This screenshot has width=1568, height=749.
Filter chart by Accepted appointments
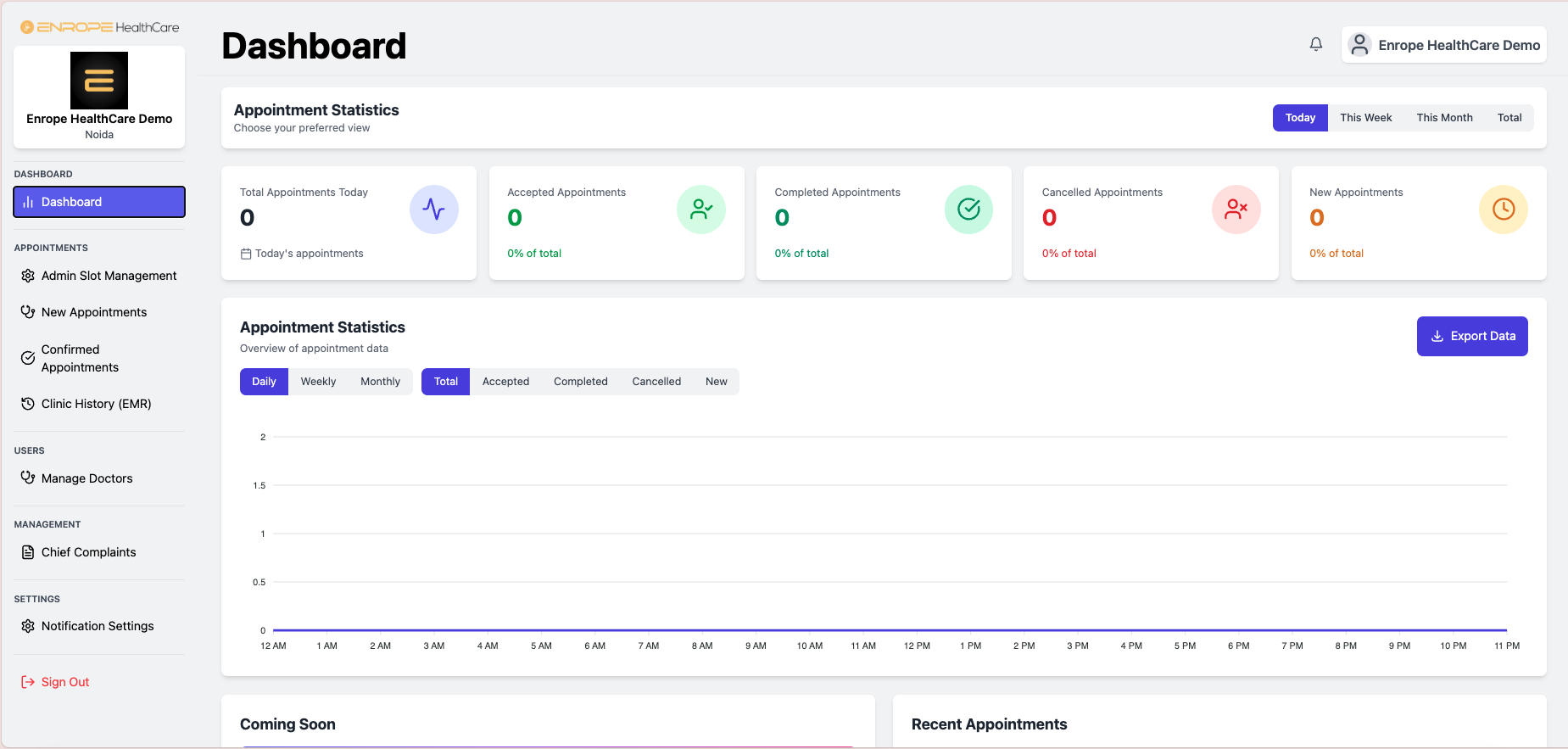tap(505, 382)
